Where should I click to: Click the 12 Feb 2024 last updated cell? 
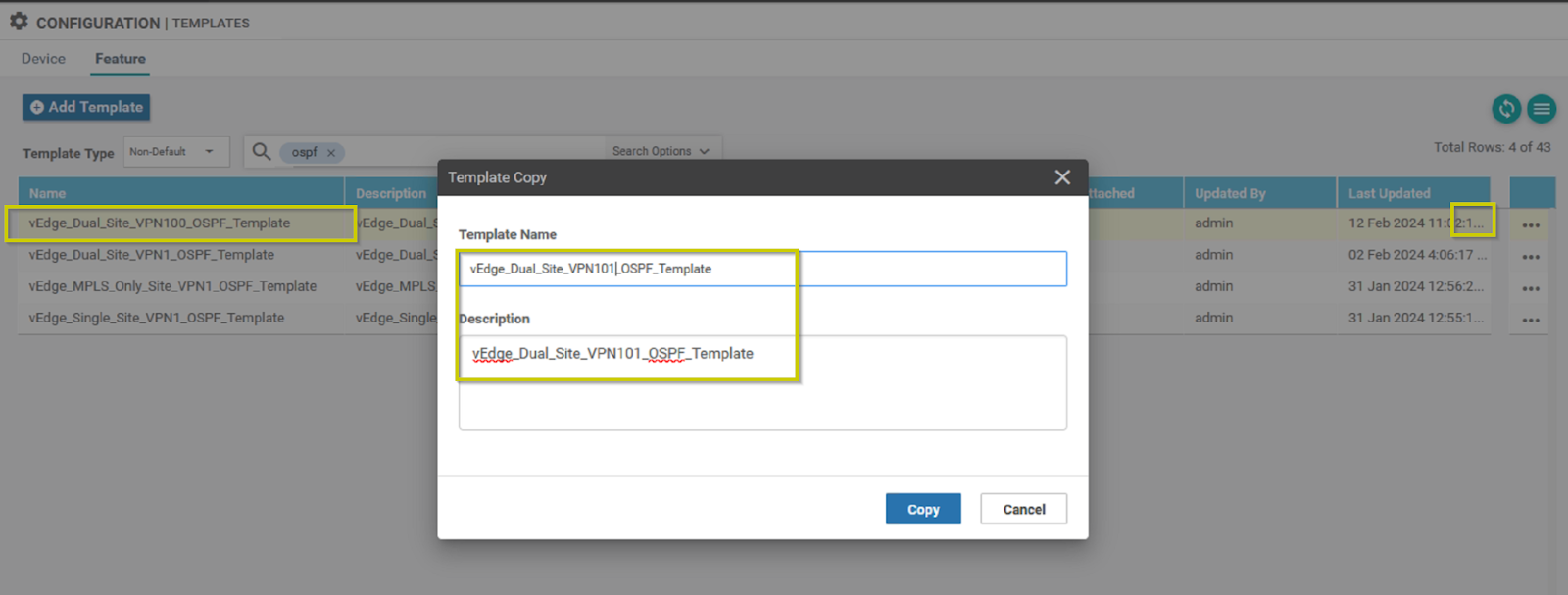tap(1416, 223)
